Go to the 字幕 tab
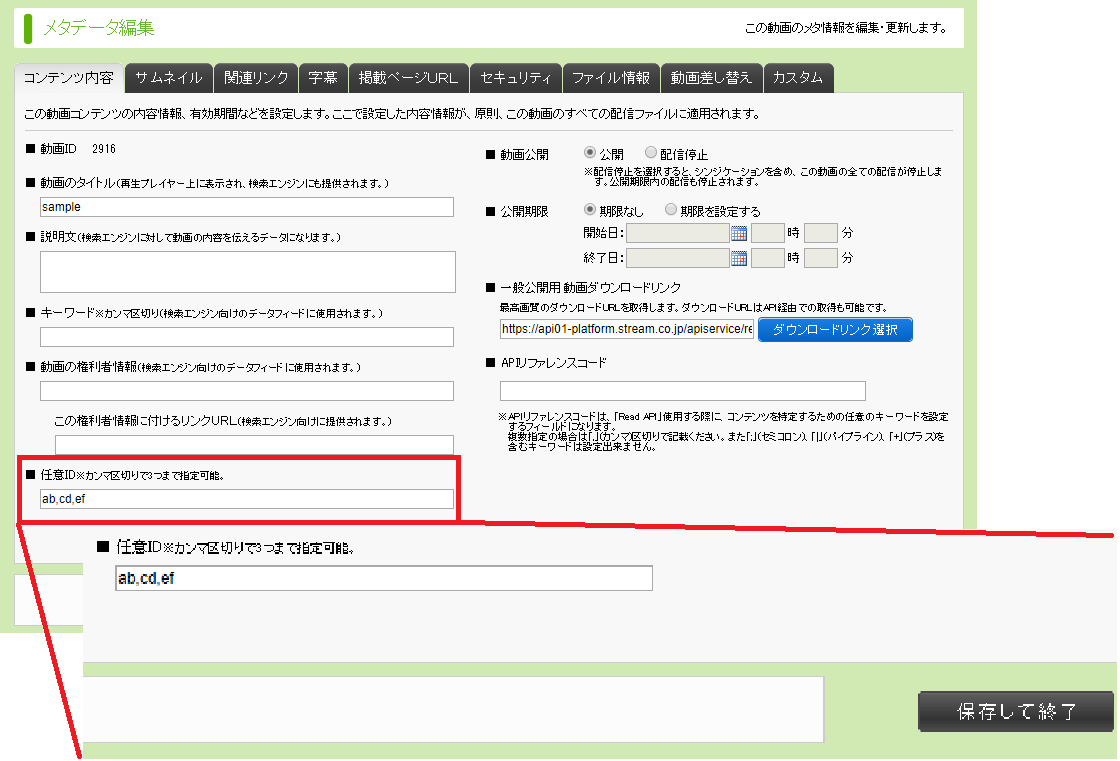Screen dimensions: 1120x761 [323, 78]
